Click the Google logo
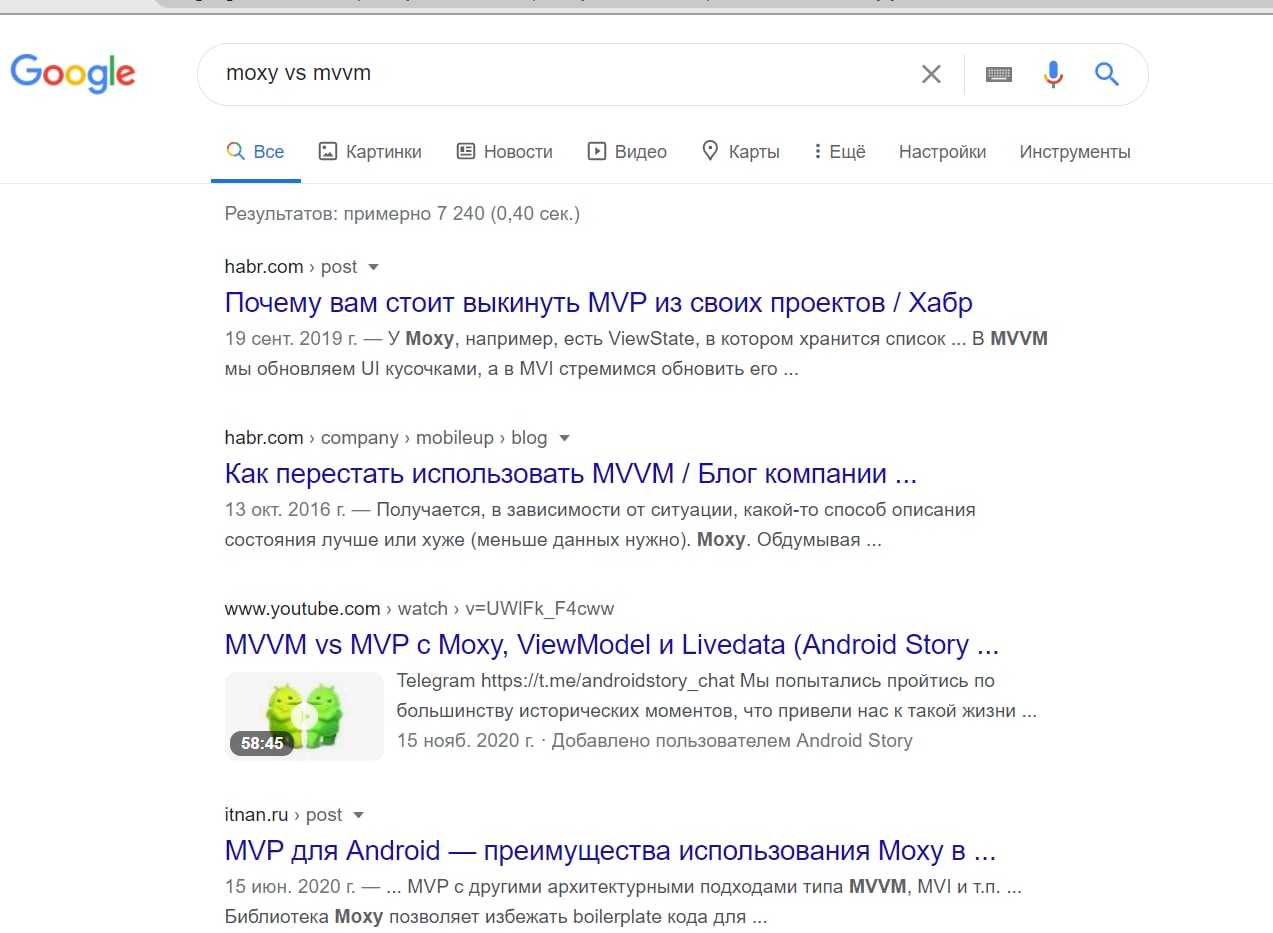Screen dimensions: 1273x933 tap(73, 74)
